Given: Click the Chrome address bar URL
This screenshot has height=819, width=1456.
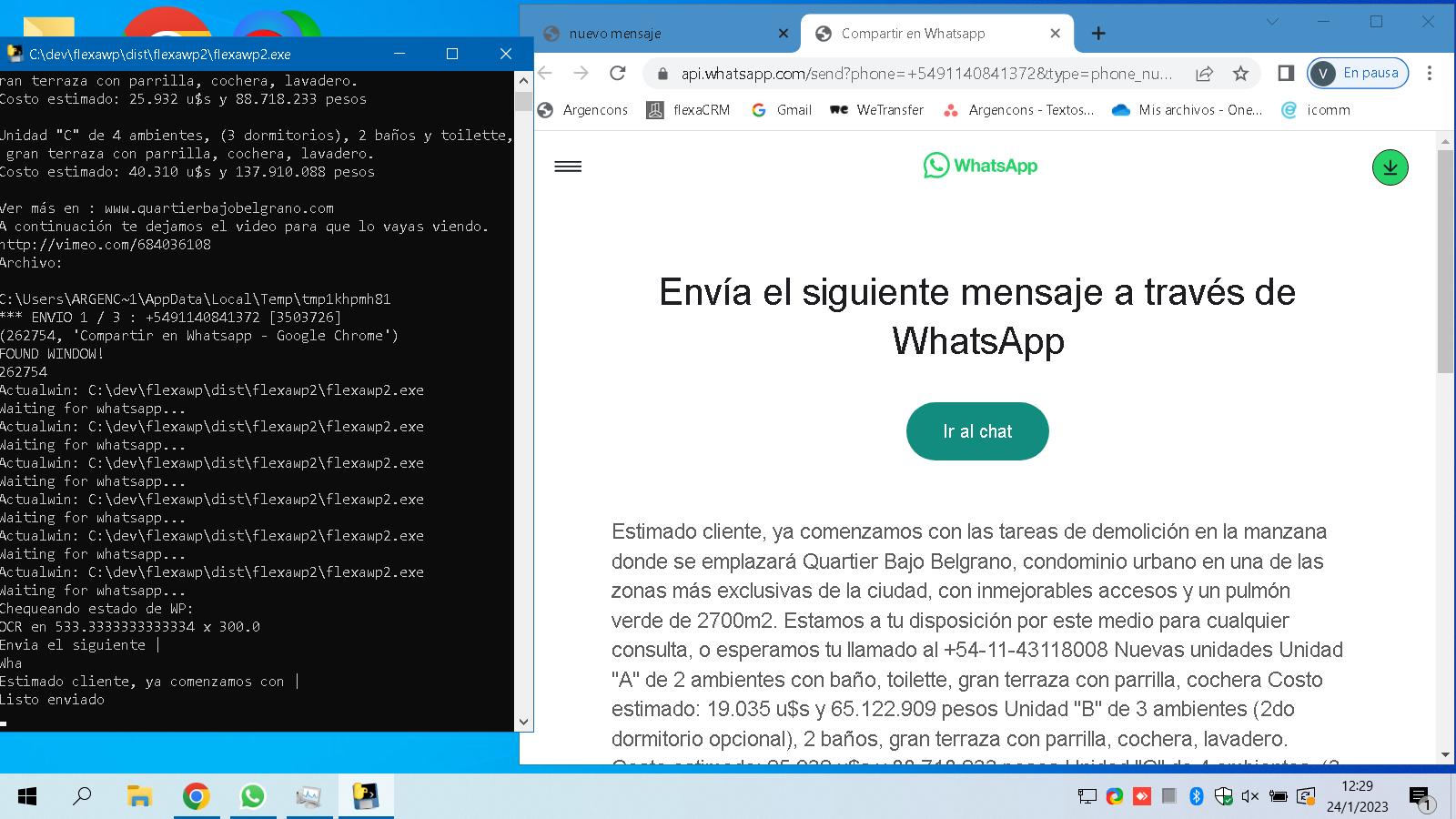Looking at the screenshot, I should point(926,74).
